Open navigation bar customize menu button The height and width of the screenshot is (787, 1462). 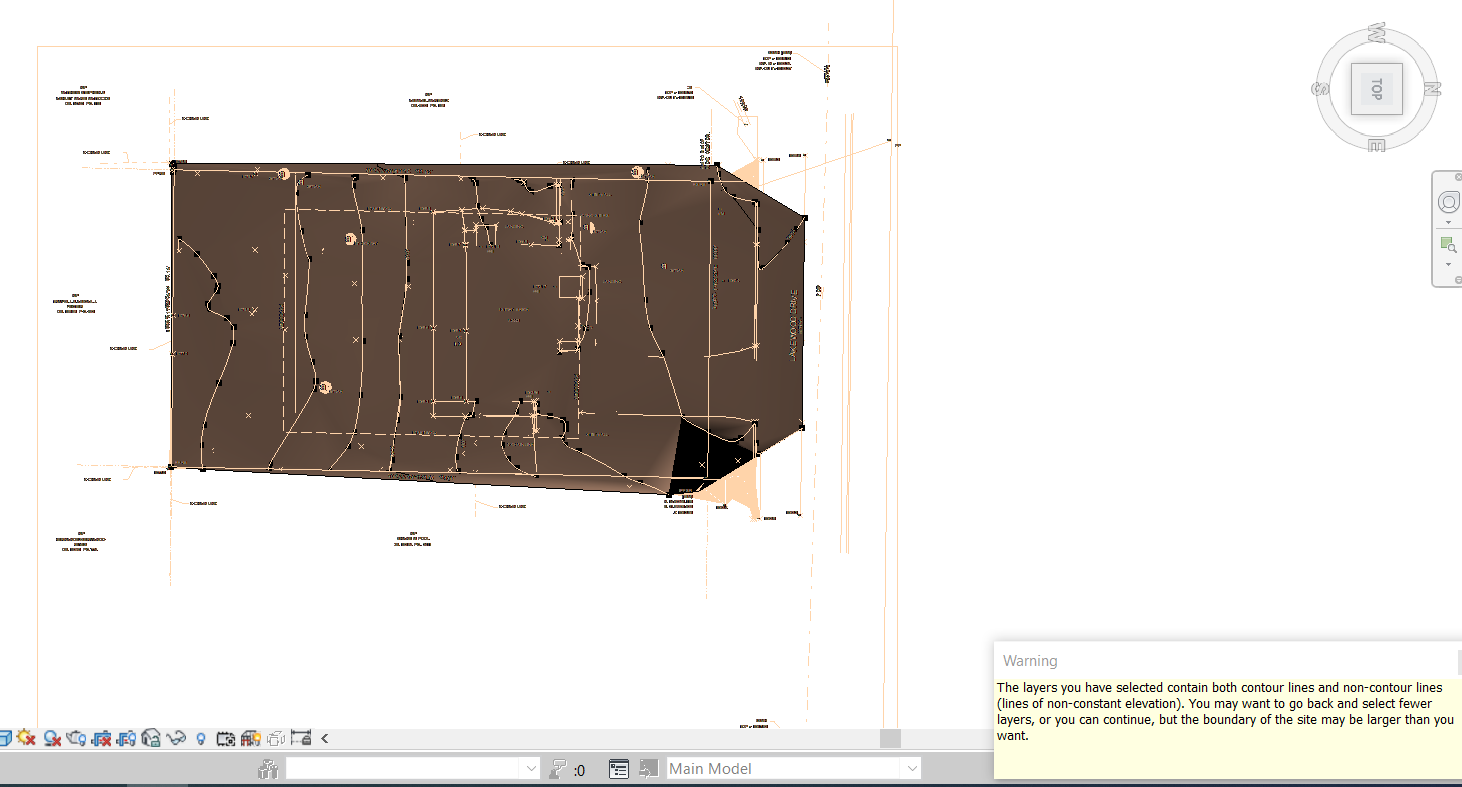click(1458, 279)
